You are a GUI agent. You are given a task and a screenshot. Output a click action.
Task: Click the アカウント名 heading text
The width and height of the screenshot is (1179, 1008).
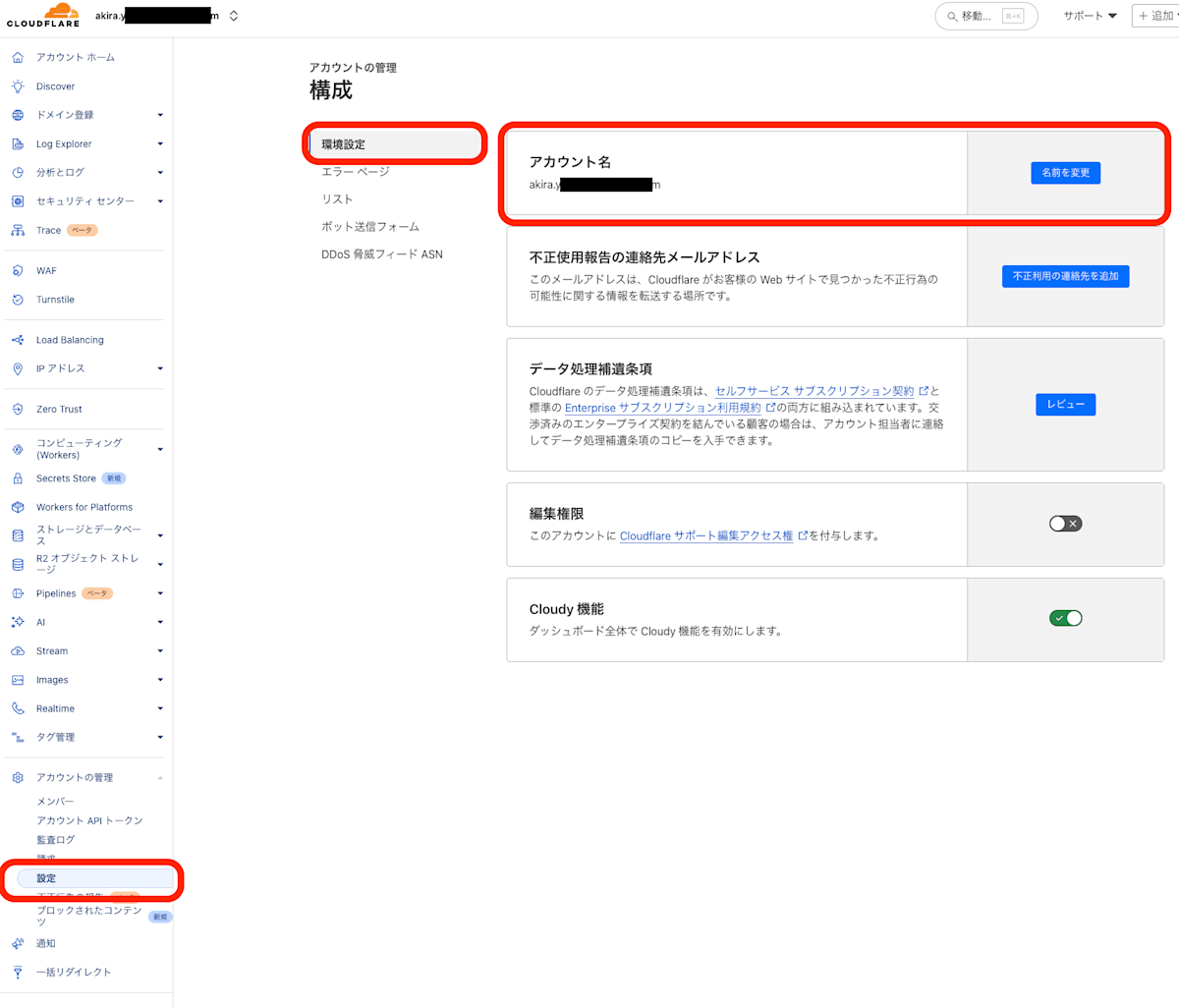(x=570, y=162)
